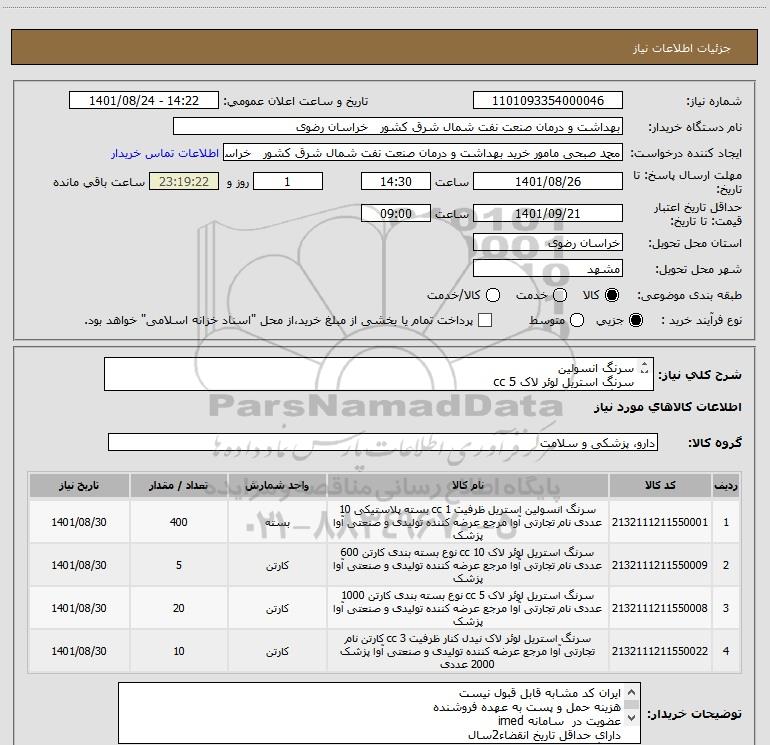Click the response deadline date 1401/08/26
The height and width of the screenshot is (745, 770).
pos(548,182)
